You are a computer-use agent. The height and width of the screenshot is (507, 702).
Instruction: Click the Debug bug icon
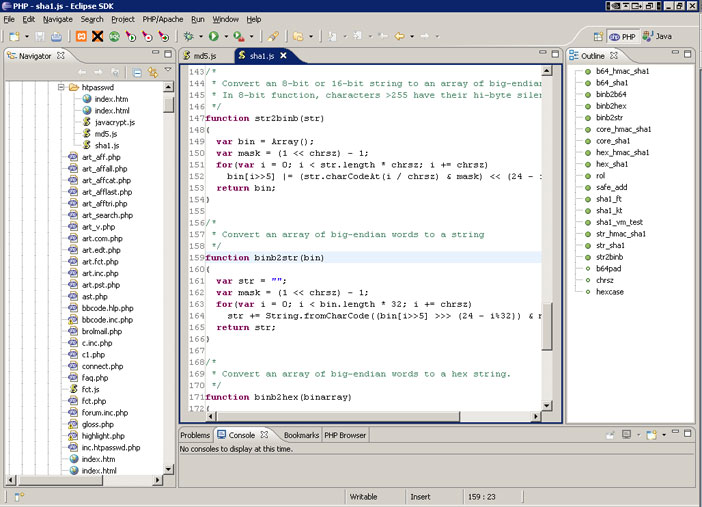coord(188,36)
